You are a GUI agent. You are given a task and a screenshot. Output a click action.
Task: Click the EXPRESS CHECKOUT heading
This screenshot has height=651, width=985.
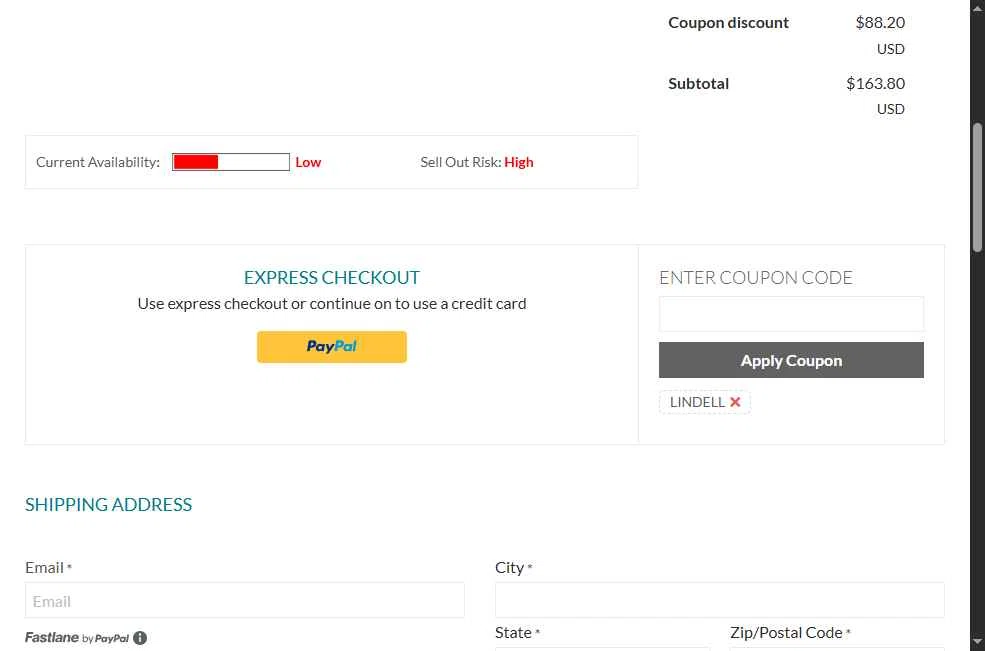(332, 277)
